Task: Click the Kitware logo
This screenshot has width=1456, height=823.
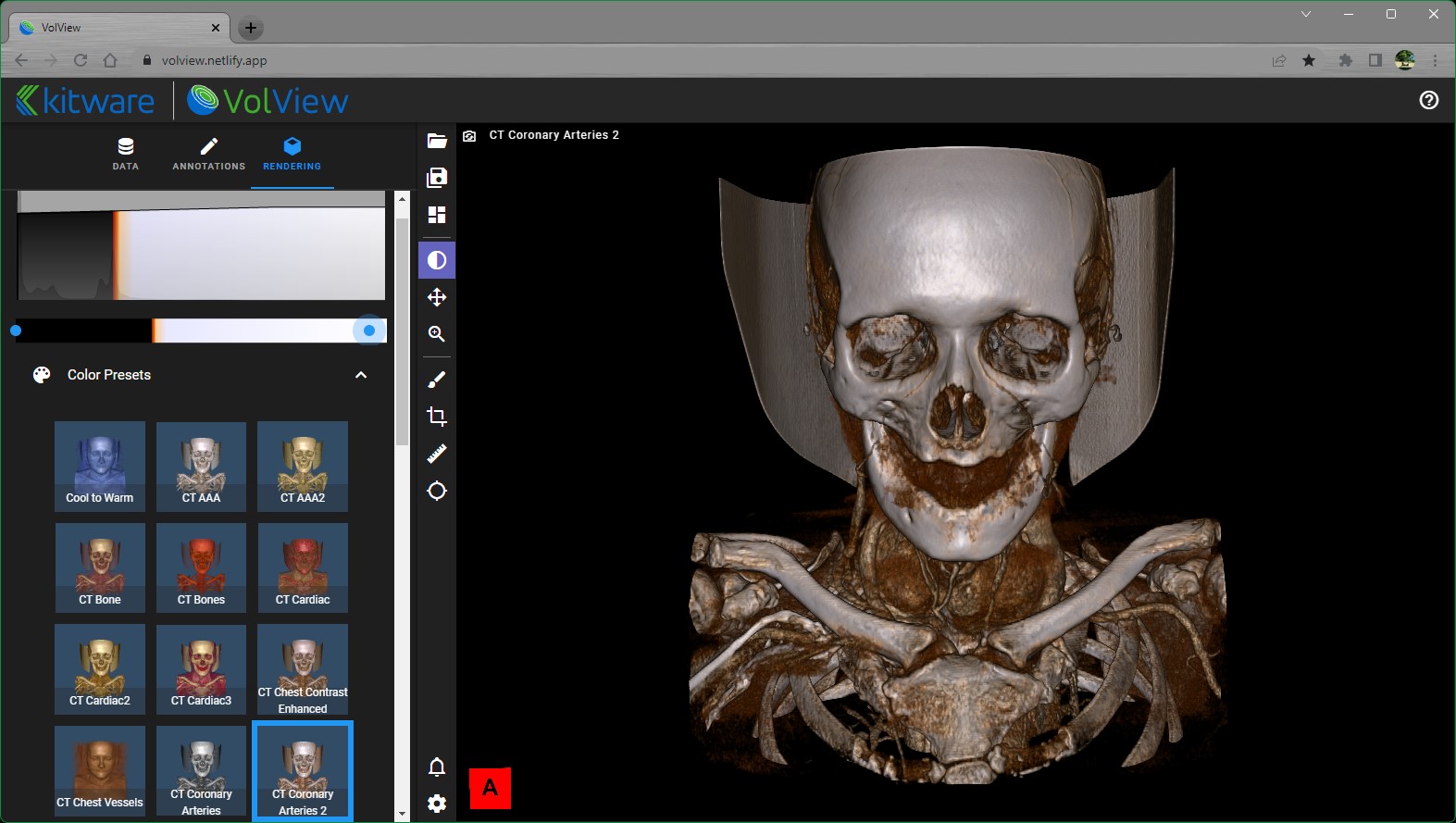Action: point(85,100)
